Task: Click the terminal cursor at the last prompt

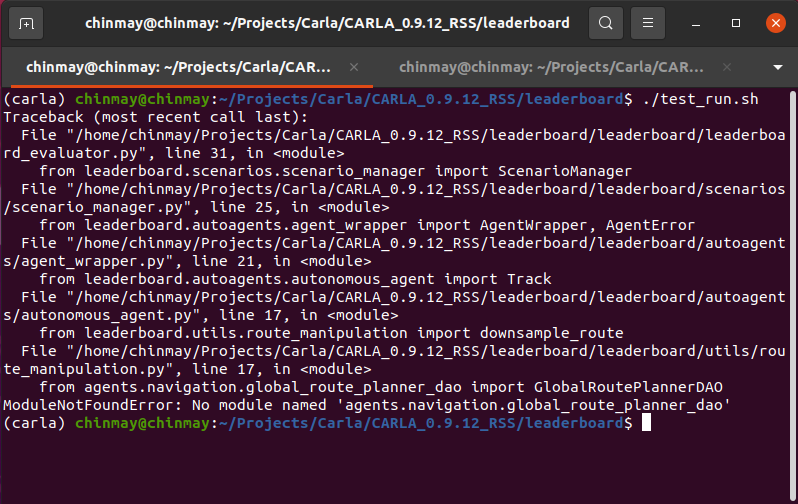Action: click(x=646, y=423)
